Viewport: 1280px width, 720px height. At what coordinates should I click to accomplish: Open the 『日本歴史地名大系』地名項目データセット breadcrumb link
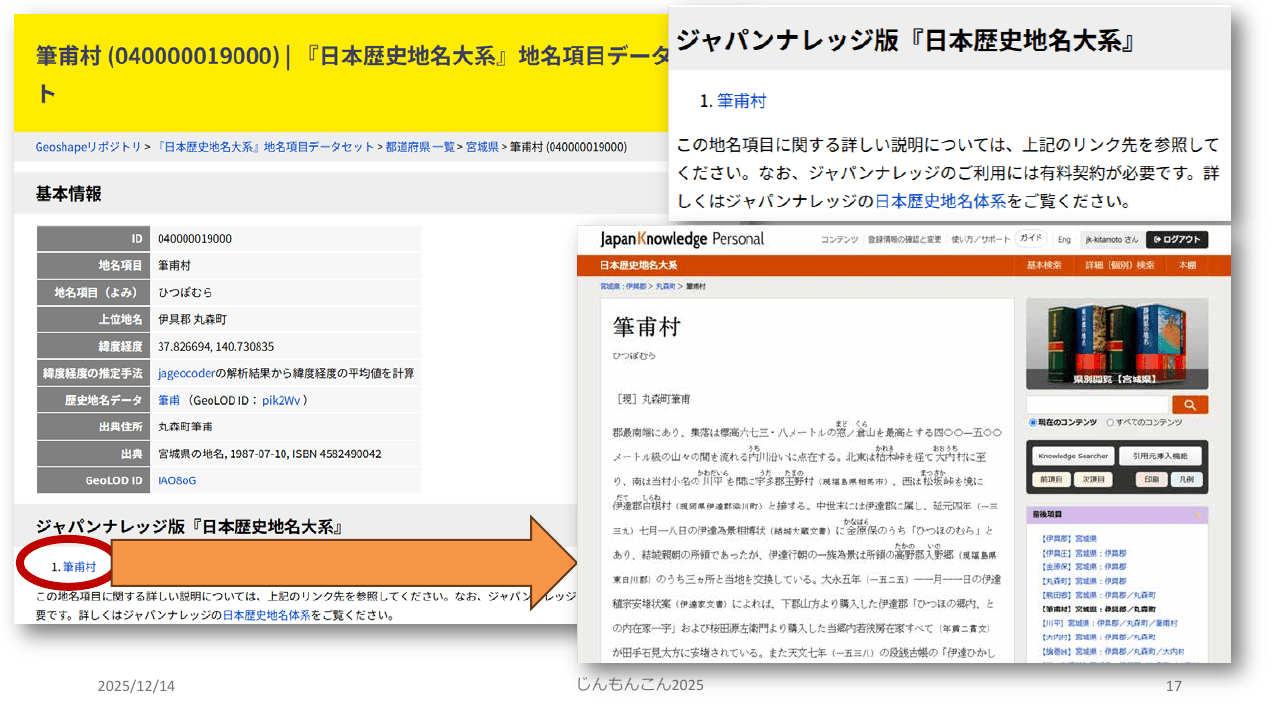point(265,147)
